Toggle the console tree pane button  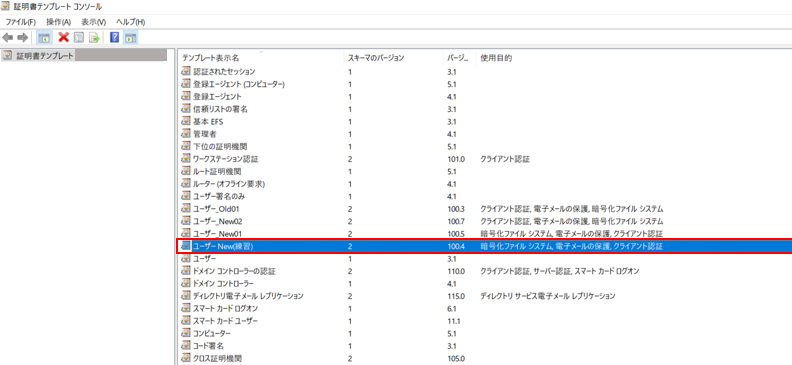point(44,37)
